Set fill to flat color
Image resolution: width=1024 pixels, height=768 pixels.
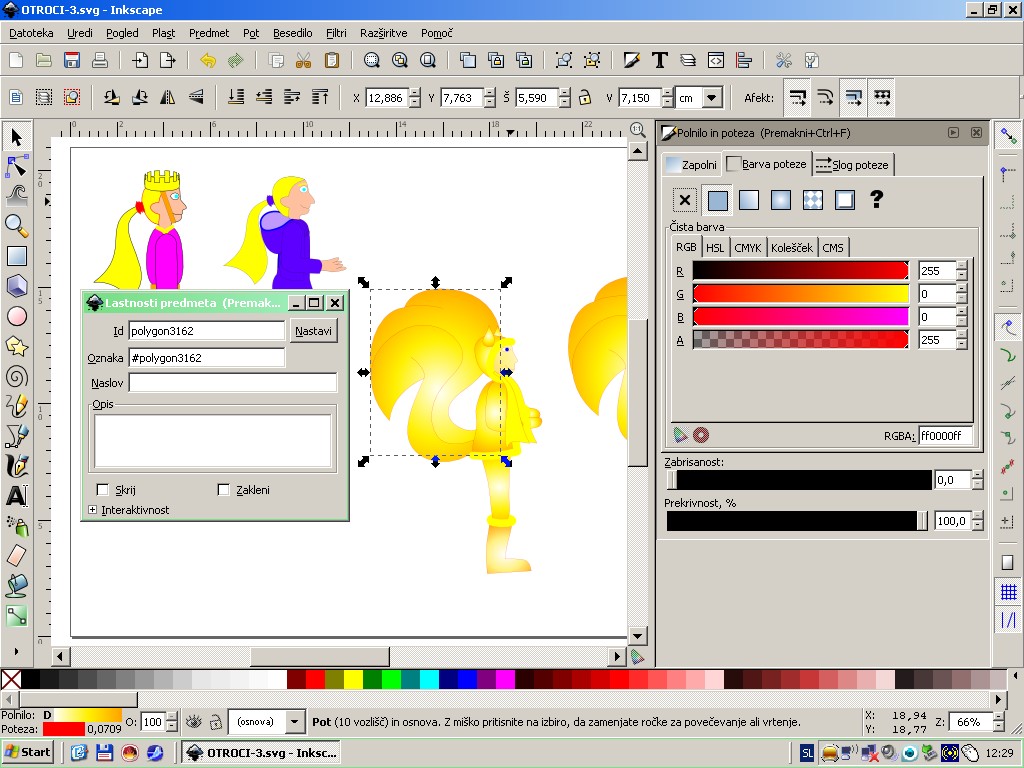pos(716,200)
